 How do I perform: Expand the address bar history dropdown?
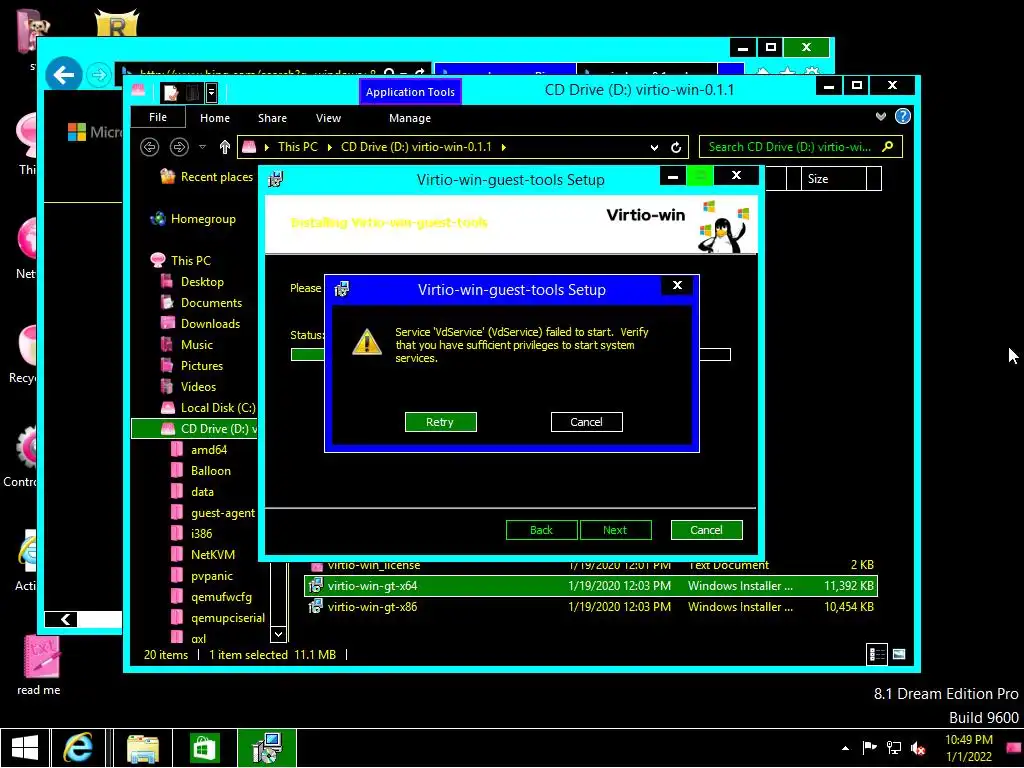point(654,148)
